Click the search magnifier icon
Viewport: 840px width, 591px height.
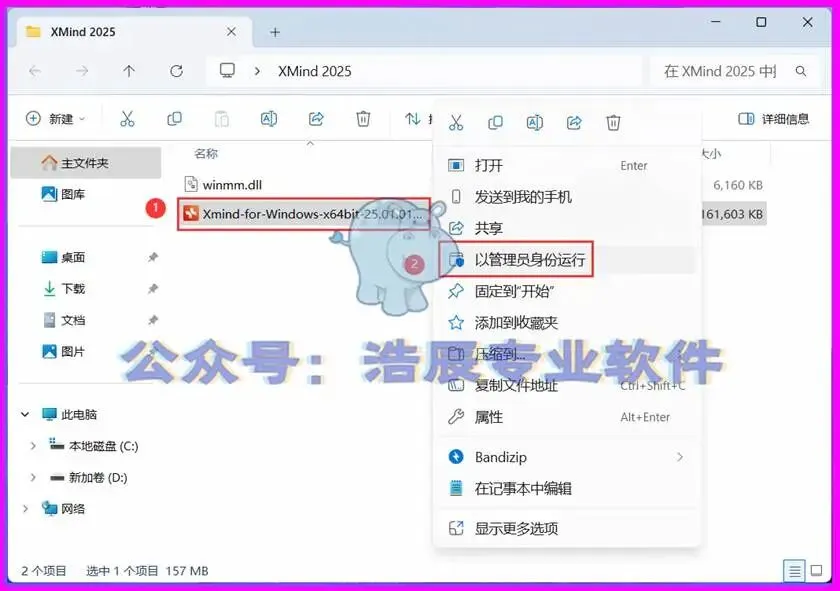[801, 71]
